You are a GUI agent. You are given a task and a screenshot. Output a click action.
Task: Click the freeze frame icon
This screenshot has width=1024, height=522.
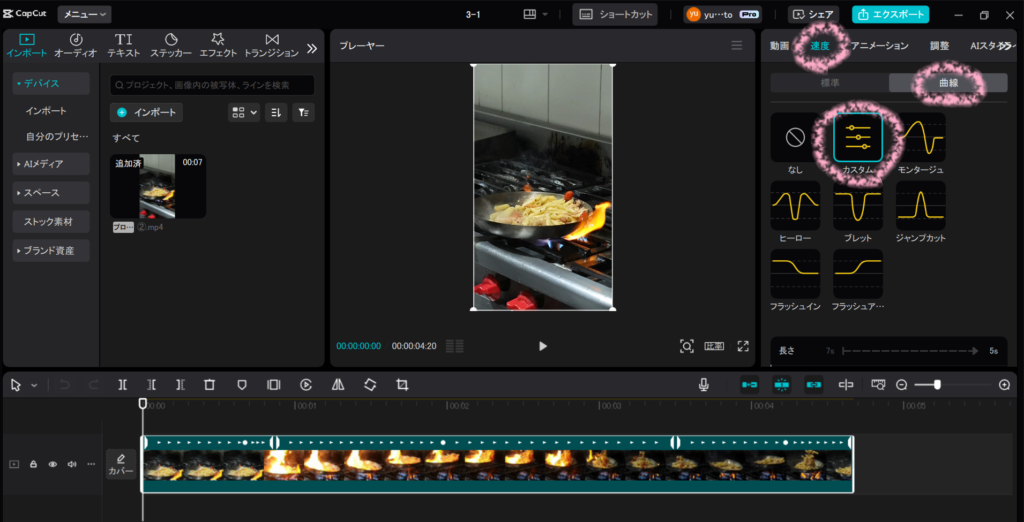(274, 385)
